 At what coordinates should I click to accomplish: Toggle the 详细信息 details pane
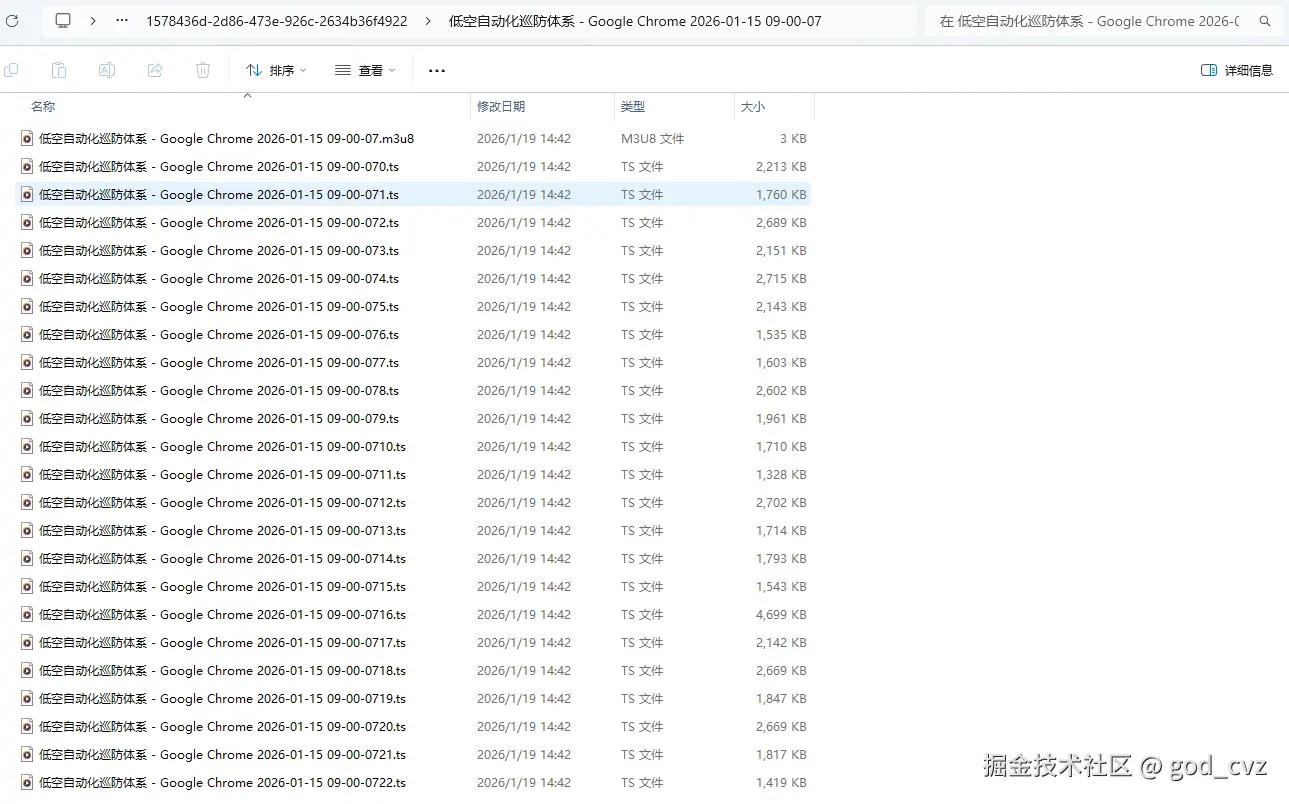tap(1237, 70)
